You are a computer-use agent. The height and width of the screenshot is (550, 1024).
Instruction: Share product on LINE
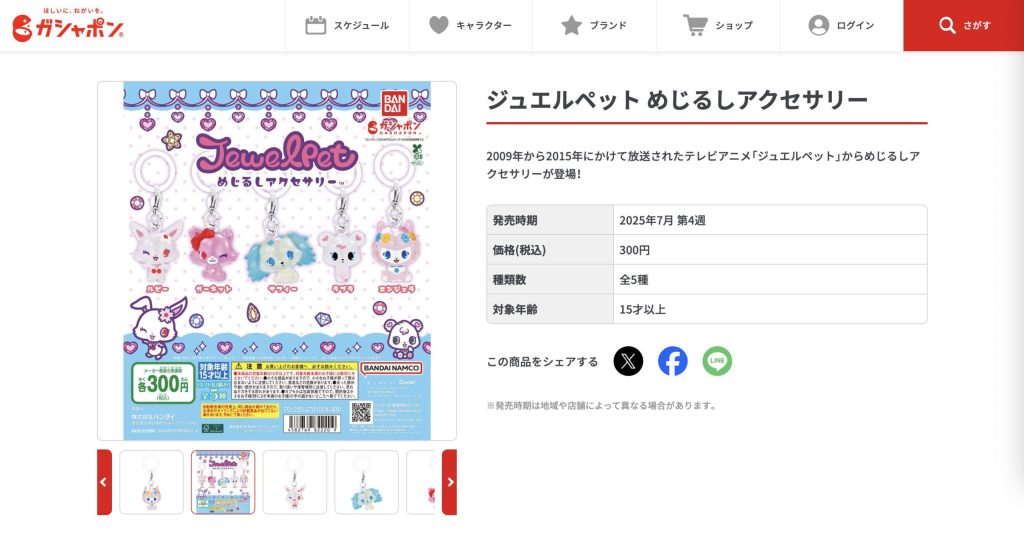pos(717,361)
